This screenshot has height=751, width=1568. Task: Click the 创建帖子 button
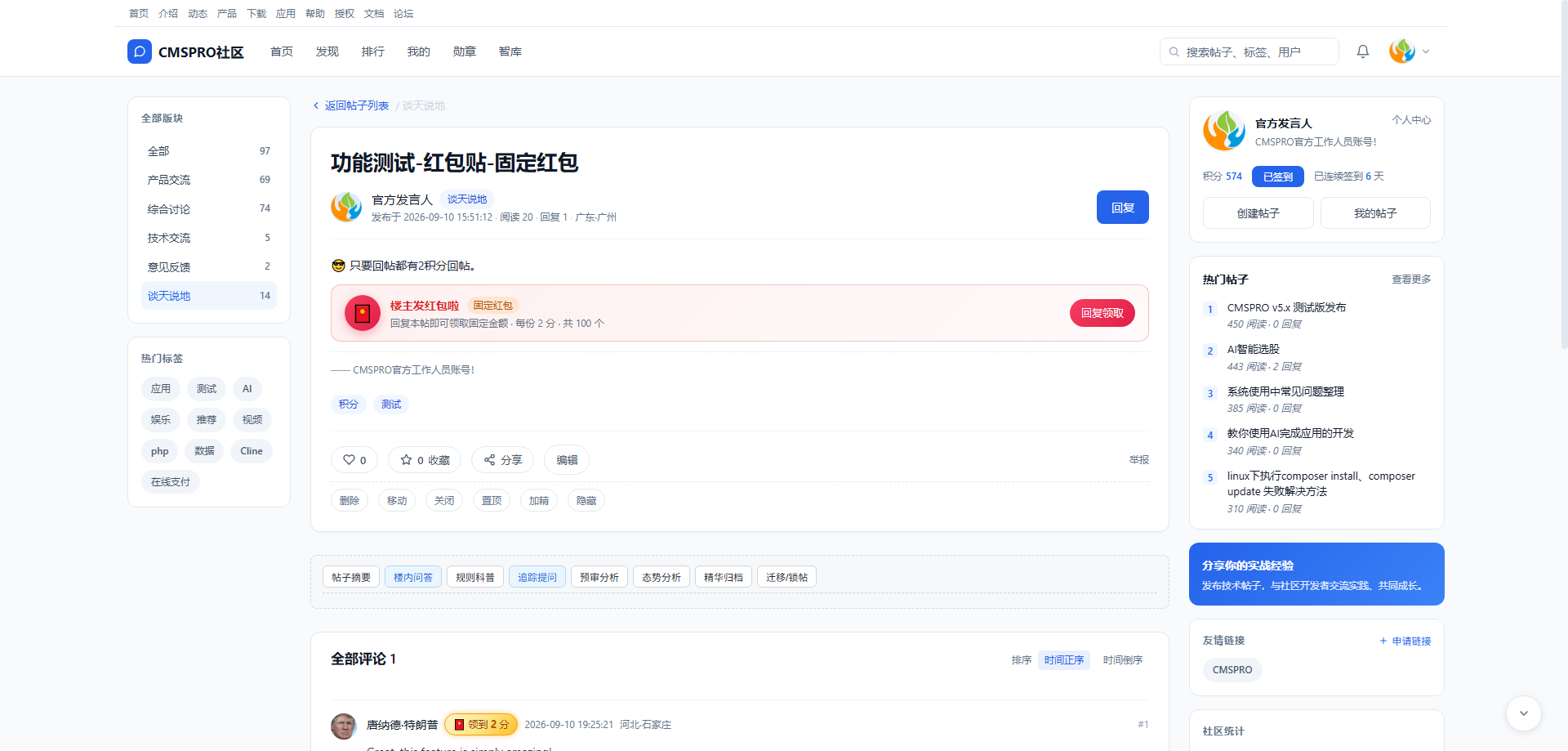[1258, 213]
